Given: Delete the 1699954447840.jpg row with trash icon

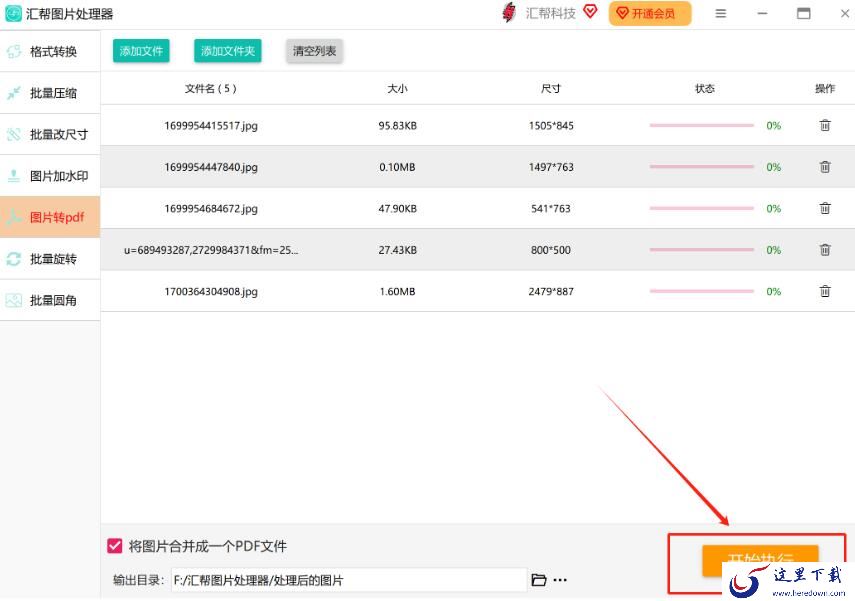Looking at the screenshot, I should 825,167.
